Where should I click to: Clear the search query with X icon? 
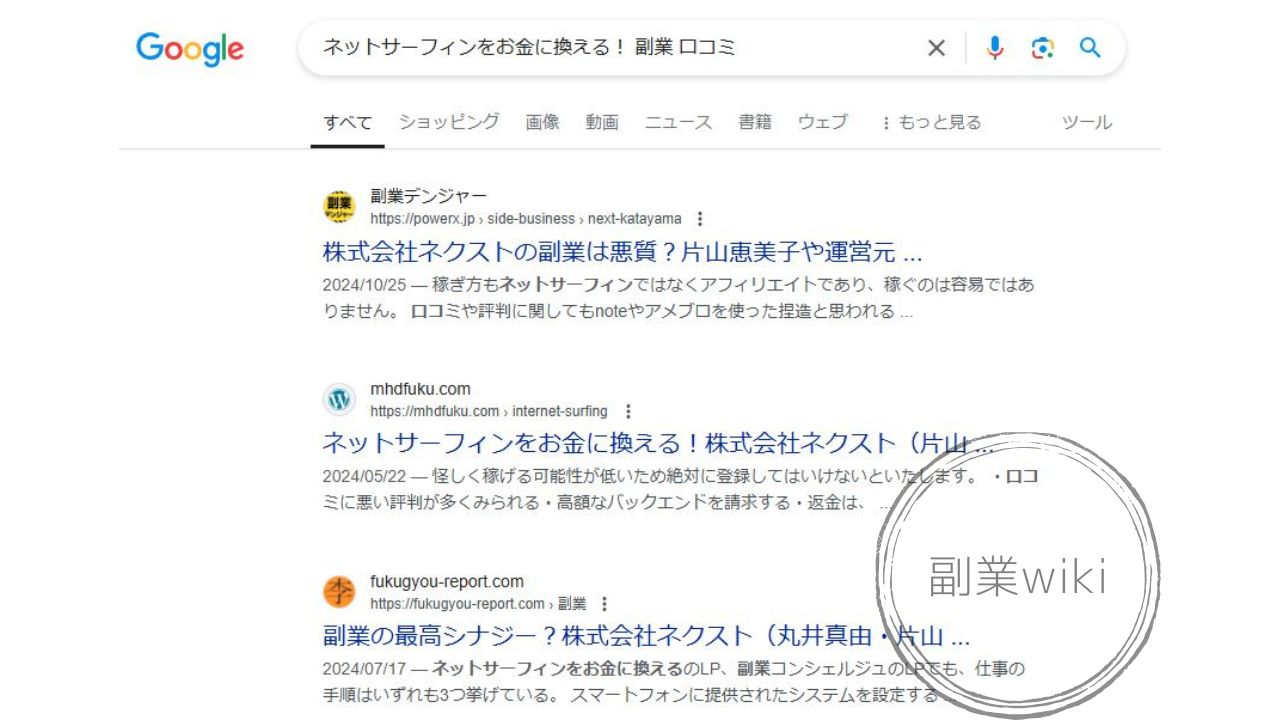(x=936, y=48)
